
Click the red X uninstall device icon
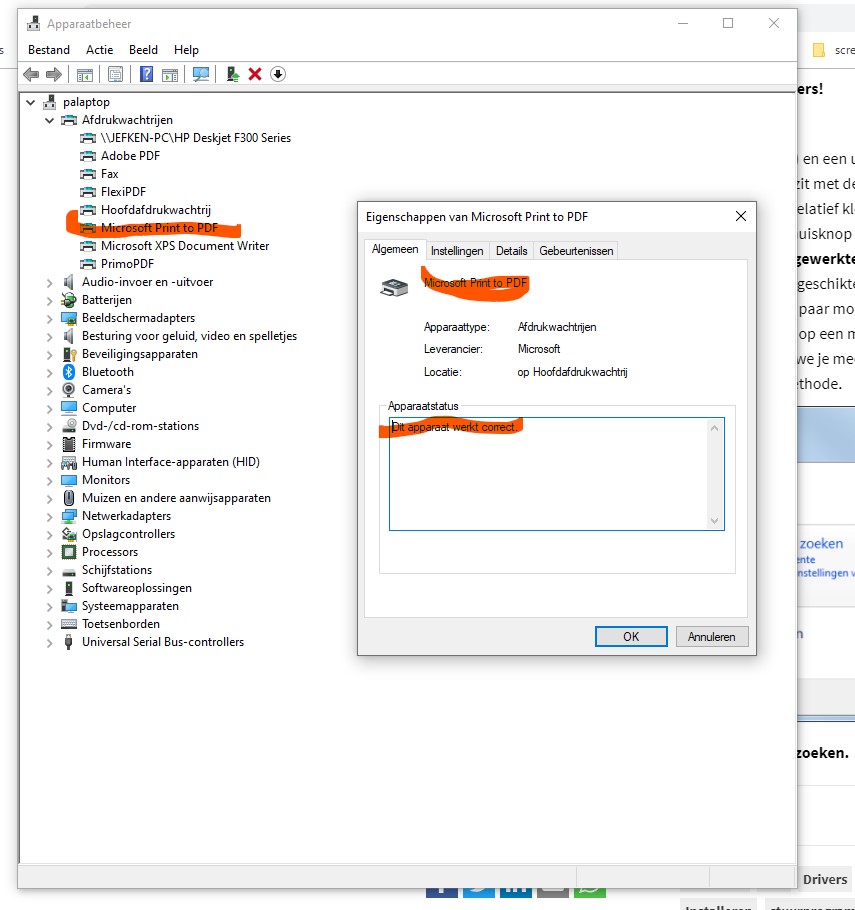[255, 74]
